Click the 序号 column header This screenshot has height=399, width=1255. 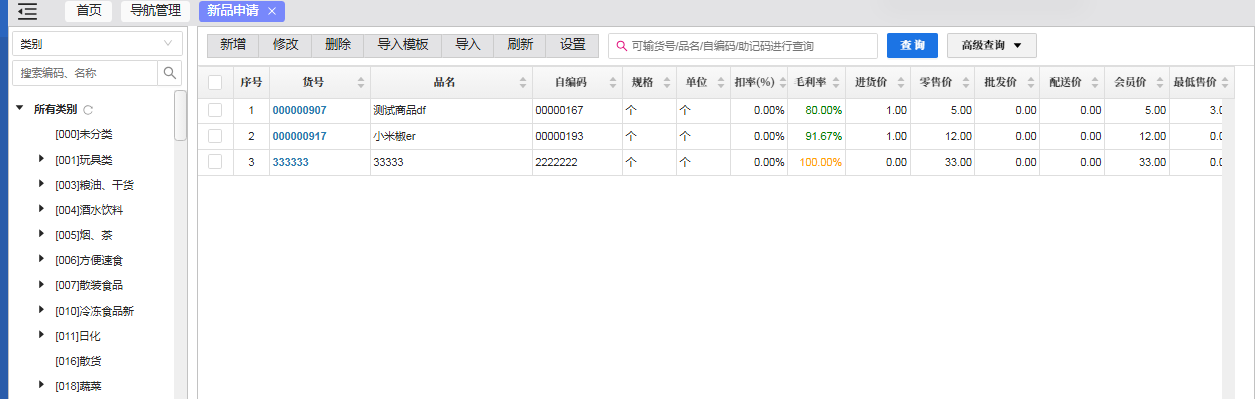click(251, 83)
